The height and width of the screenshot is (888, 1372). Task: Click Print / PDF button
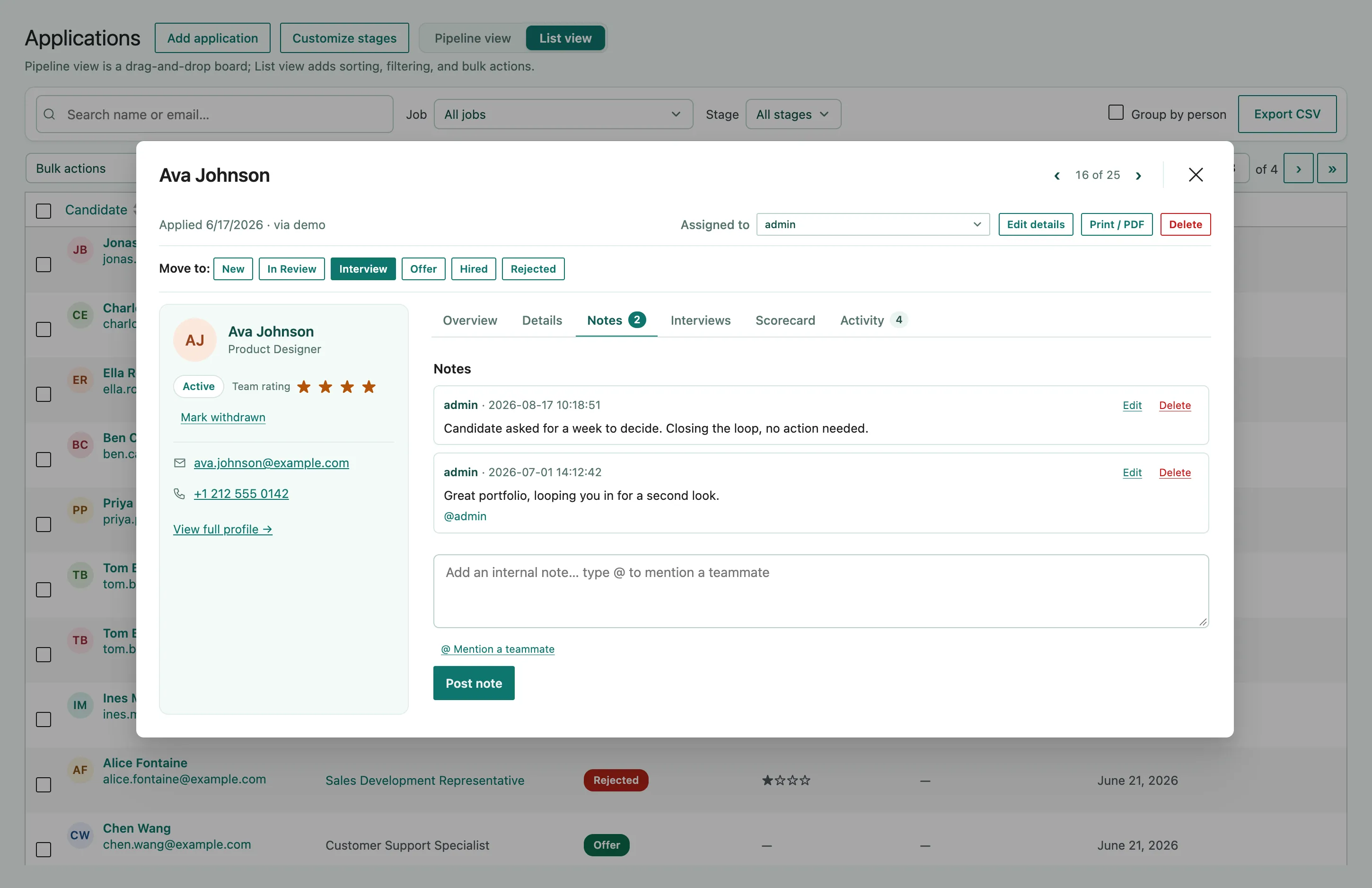point(1116,224)
